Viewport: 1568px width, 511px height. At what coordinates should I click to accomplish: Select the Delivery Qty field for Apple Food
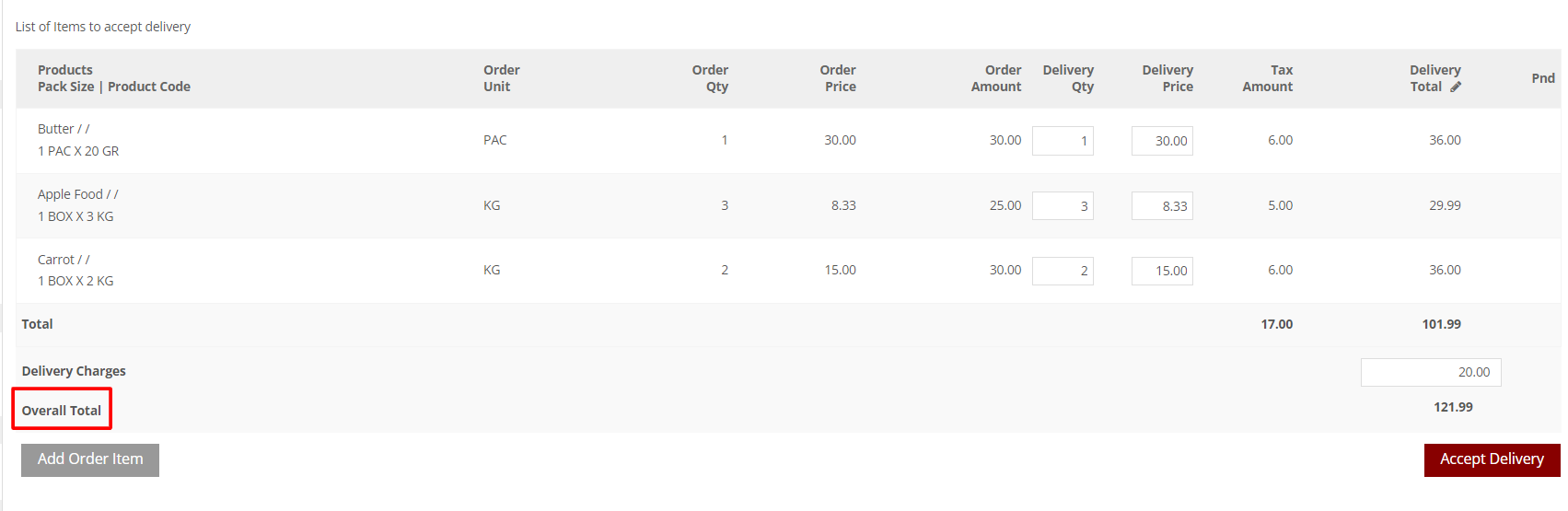tap(1063, 206)
